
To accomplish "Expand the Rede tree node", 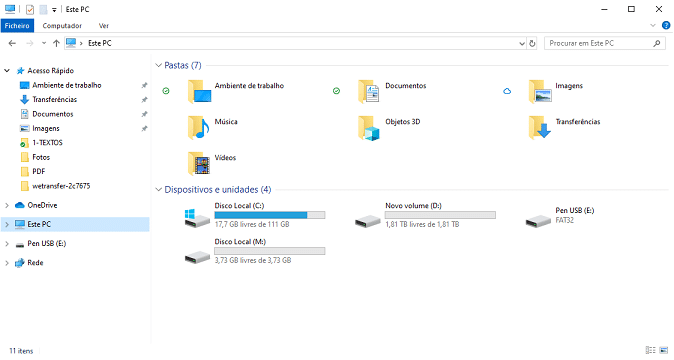I will point(7,263).
